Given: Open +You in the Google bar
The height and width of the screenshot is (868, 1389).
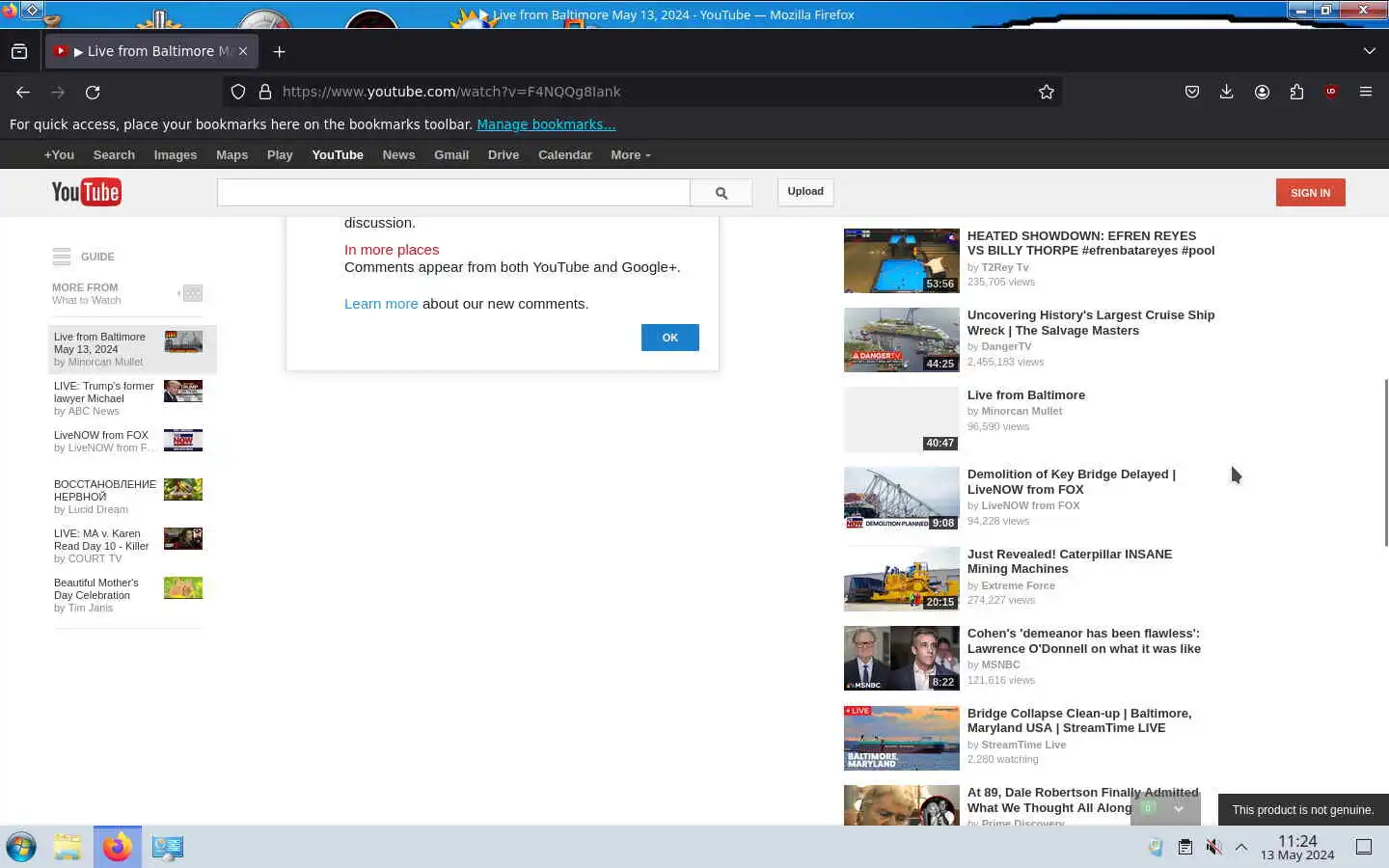Looking at the screenshot, I should click(x=59, y=154).
